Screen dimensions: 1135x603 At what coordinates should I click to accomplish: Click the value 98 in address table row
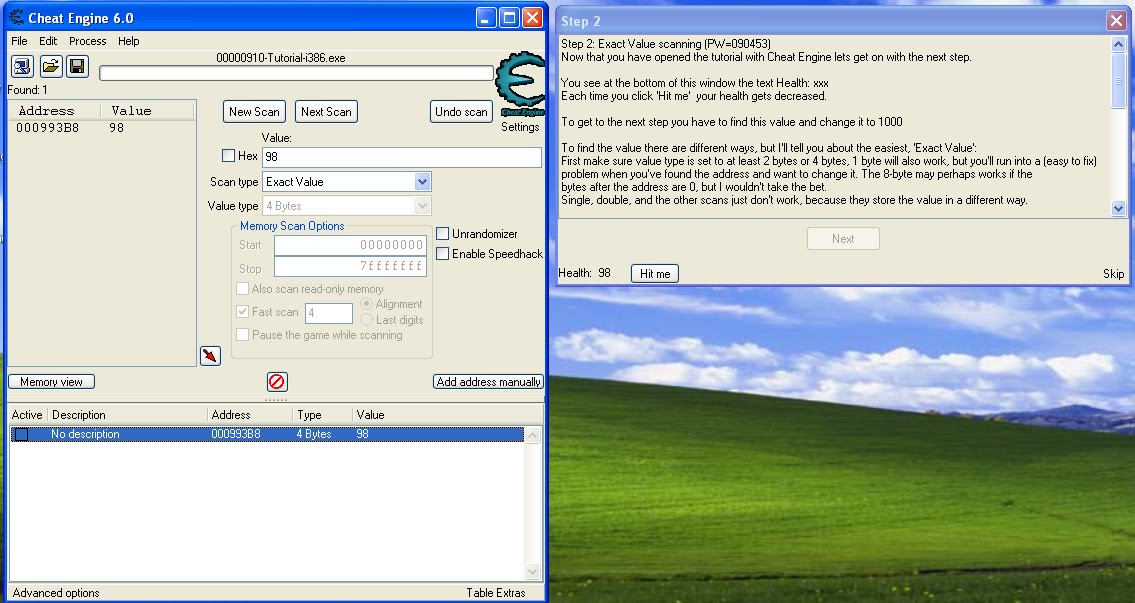pos(362,434)
